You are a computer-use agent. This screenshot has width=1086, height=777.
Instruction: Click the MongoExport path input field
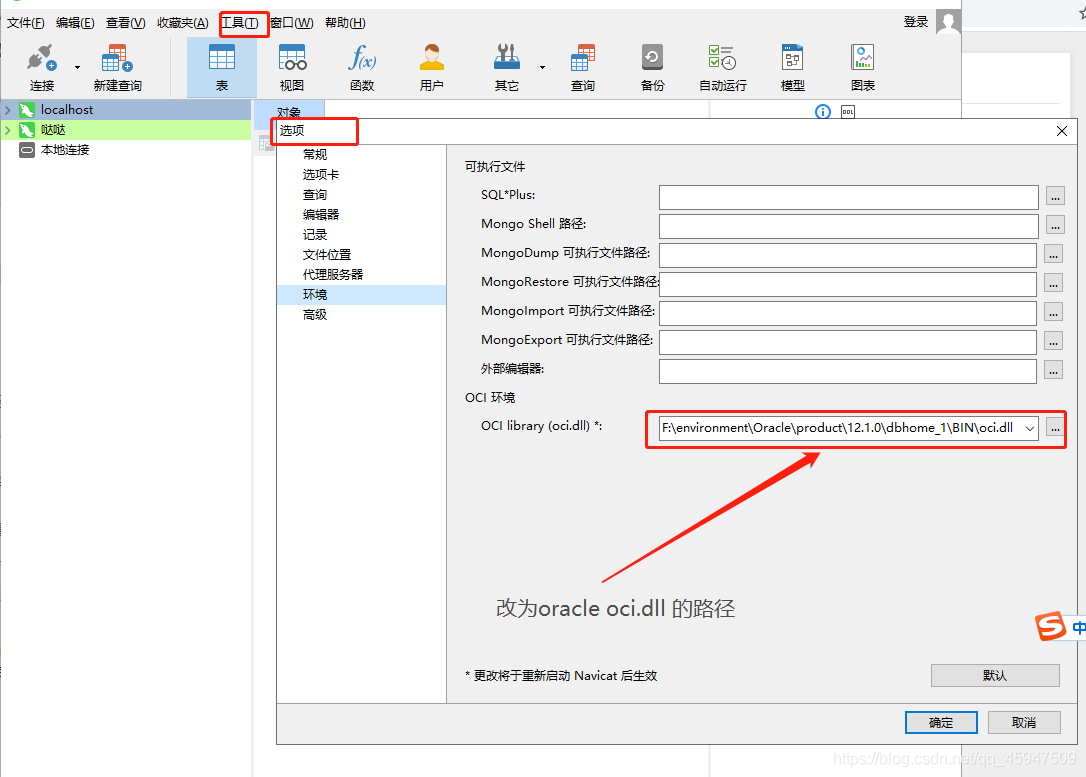(x=848, y=342)
